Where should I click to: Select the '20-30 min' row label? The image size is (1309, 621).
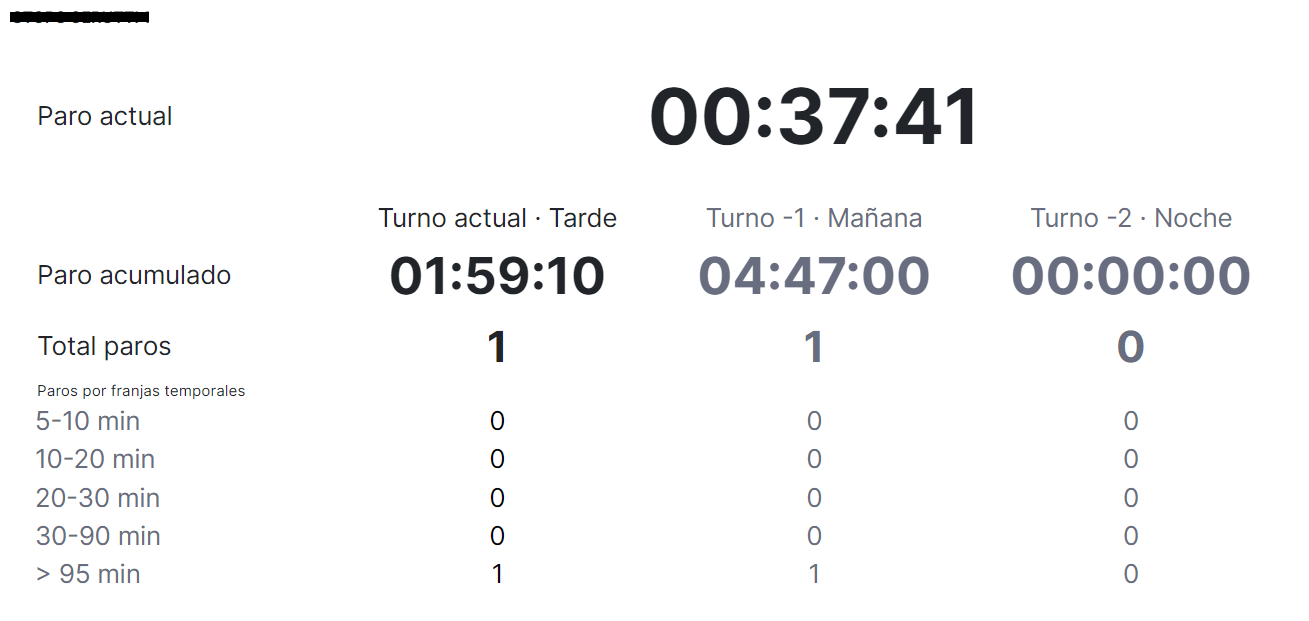click(x=98, y=498)
